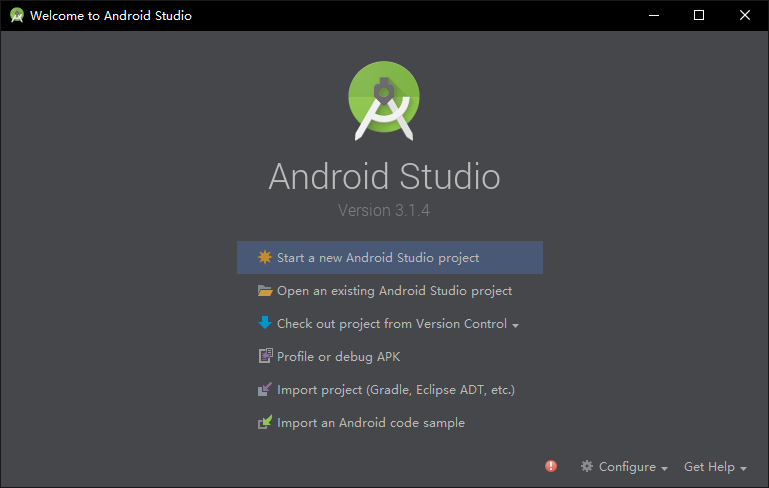
Task: Open the Get Help dropdown menu
Action: click(x=715, y=466)
